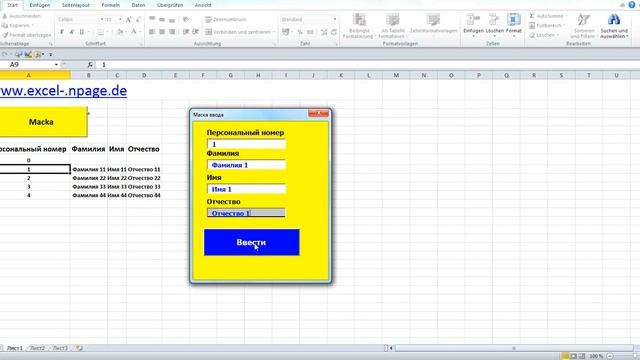Image resolution: width=640 pixels, height=360 pixels.
Task: Click the Format übertragen brush icon
Action: click(x=5, y=35)
